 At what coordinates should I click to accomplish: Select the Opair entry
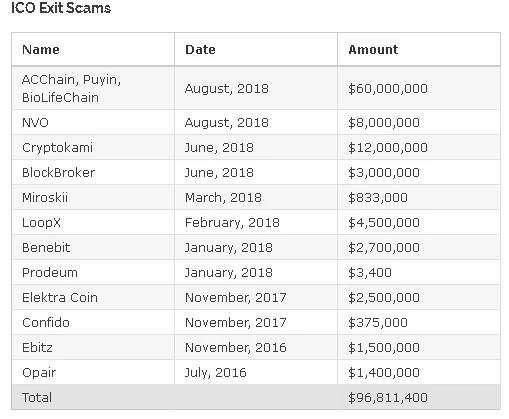pyautogui.click(x=39, y=373)
